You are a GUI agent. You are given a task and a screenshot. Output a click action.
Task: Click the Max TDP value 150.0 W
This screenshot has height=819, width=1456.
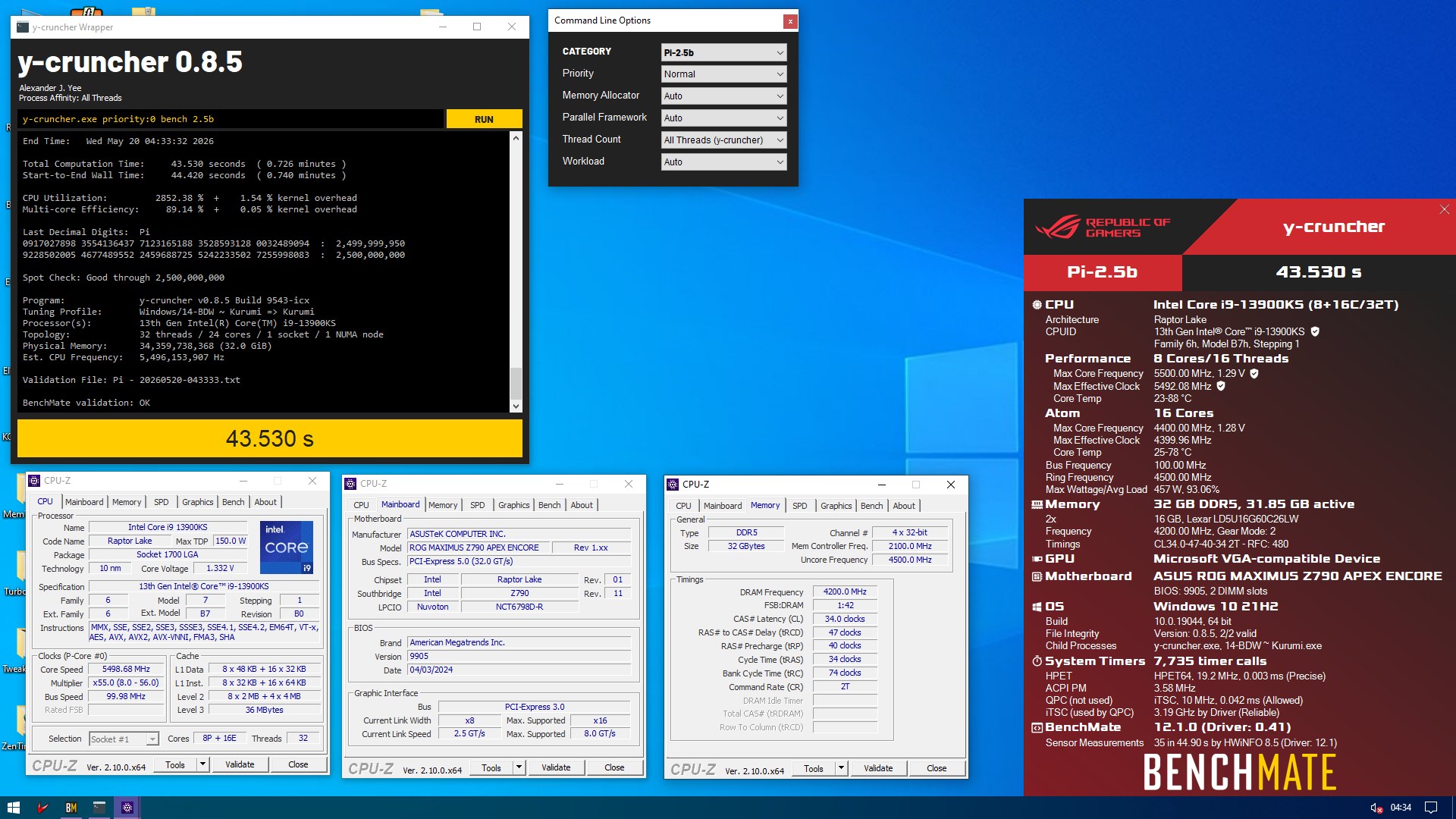coord(231,541)
